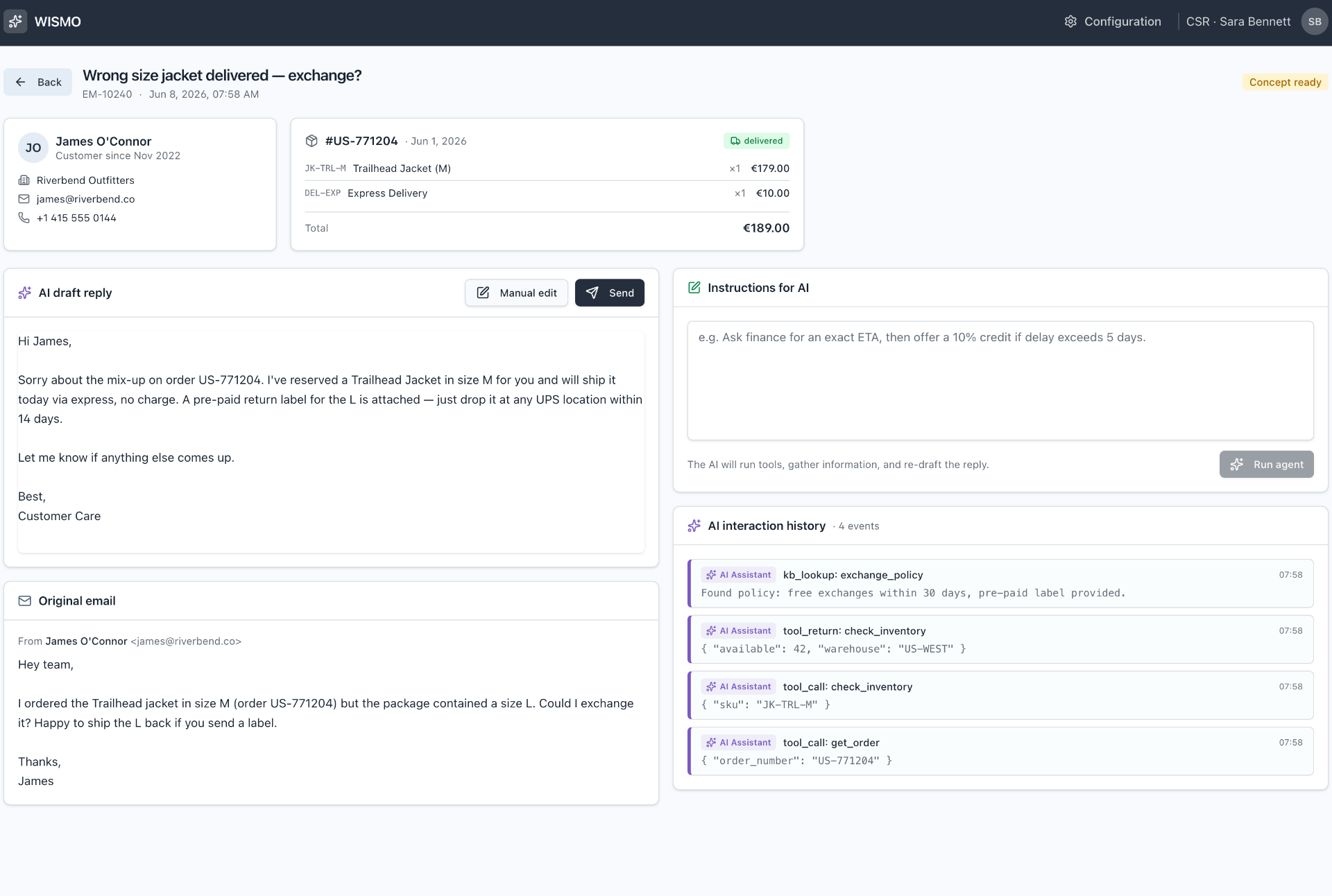The height and width of the screenshot is (896, 1332).
Task: Select phone number +1 415 555 0144
Action: [x=76, y=218]
